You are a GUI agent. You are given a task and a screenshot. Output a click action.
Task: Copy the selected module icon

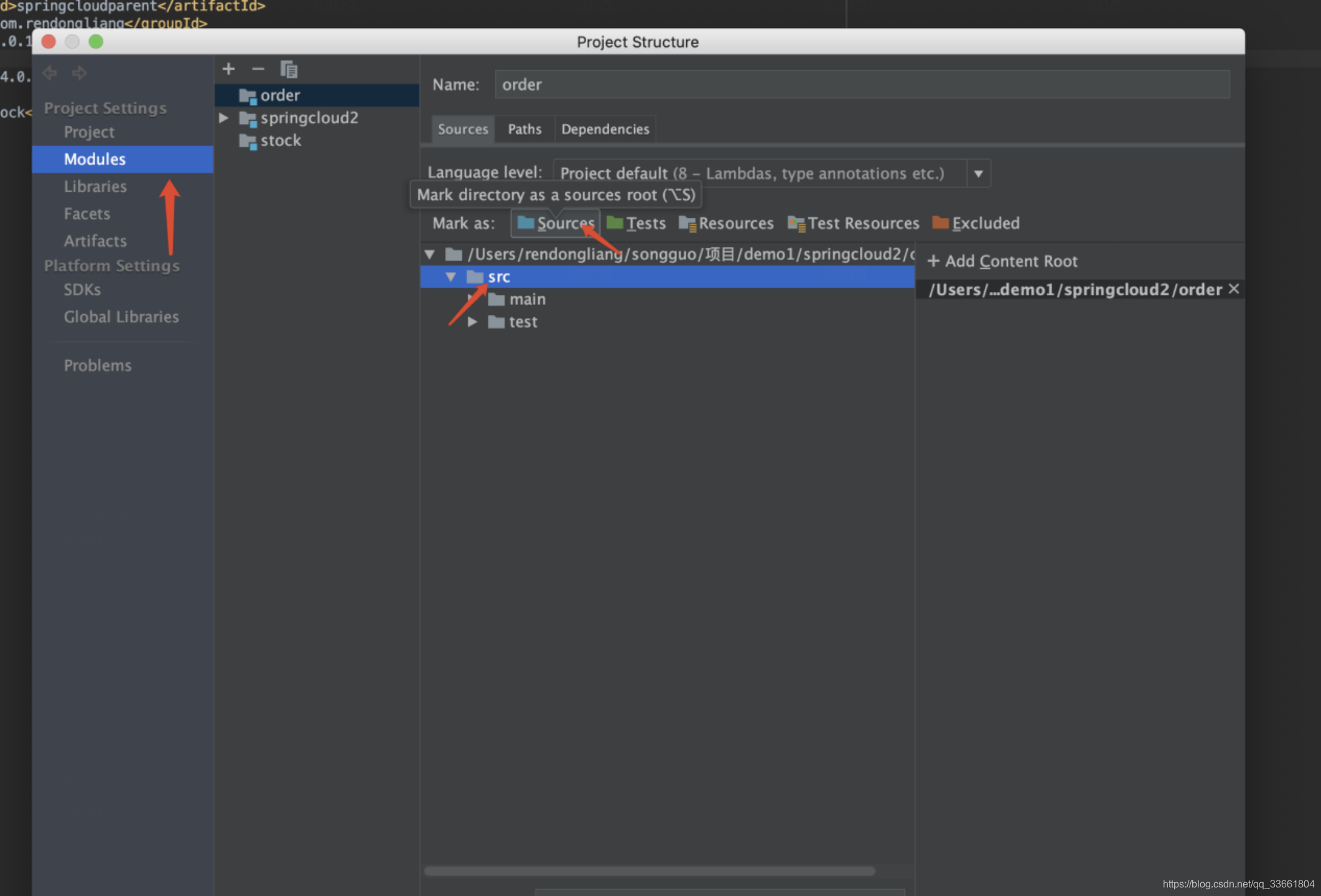click(x=288, y=69)
